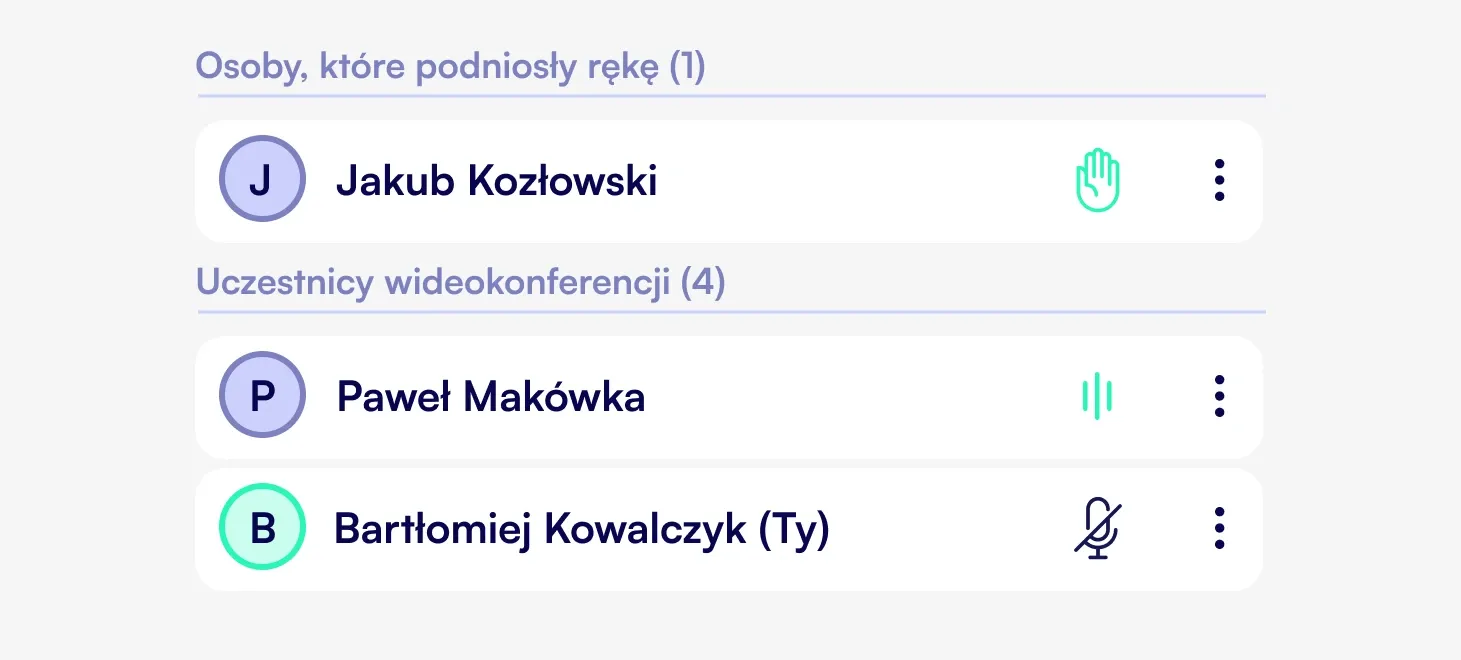Toggle the muted microphone icon for Bartłomiej Kowalczyk

coord(1098,528)
